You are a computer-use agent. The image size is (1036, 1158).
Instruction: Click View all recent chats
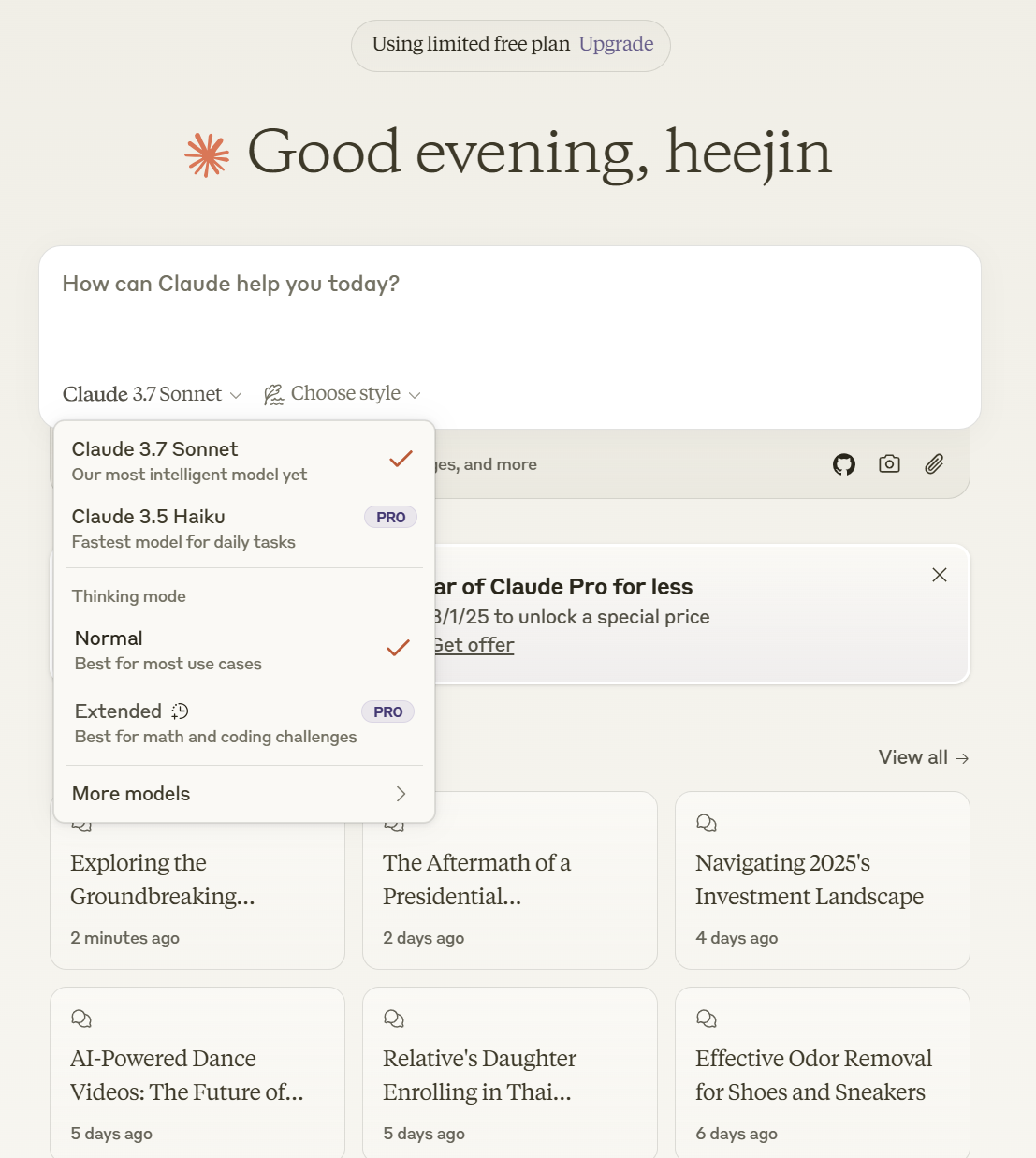pyautogui.click(x=924, y=757)
